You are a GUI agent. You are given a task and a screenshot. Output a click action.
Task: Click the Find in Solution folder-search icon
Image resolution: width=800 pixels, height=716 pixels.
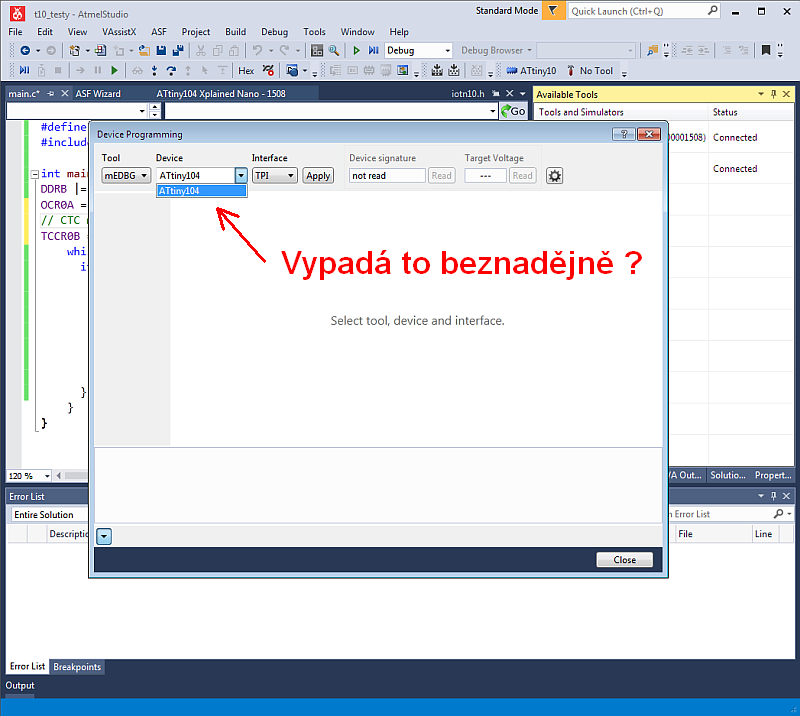[x=652, y=51]
